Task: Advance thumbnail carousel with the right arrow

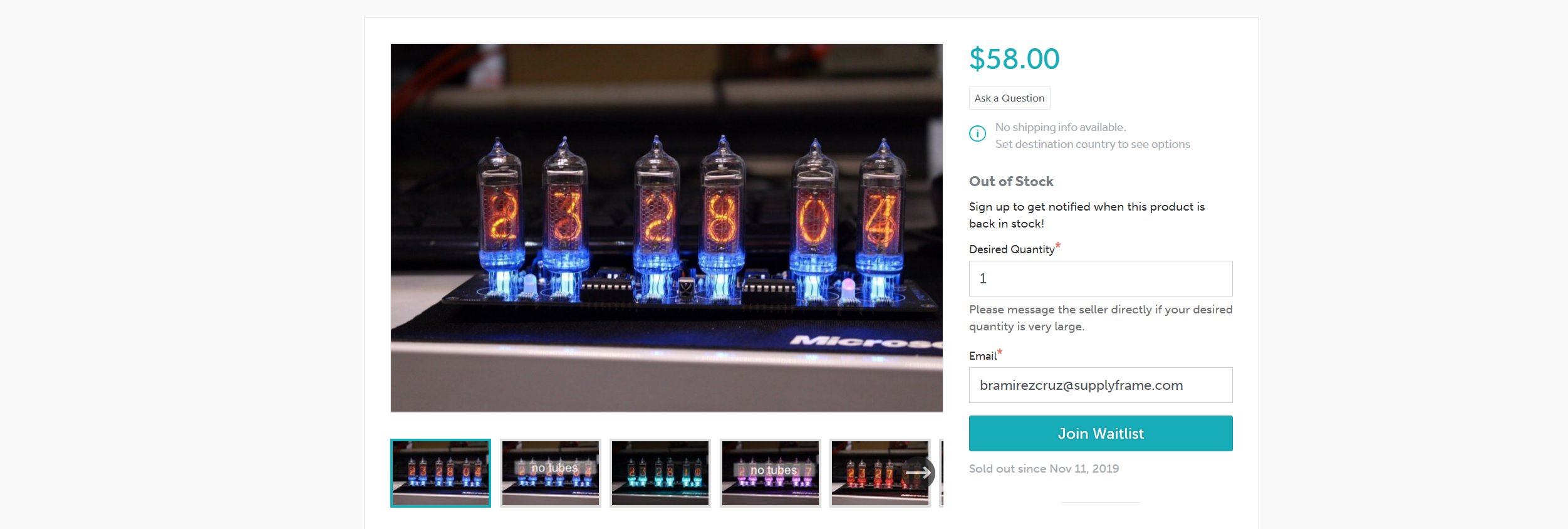Action: coord(918,473)
